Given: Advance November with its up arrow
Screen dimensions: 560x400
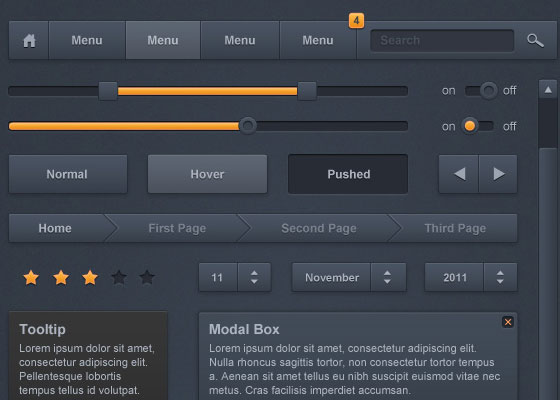Looking at the screenshot, I should coord(387,273).
